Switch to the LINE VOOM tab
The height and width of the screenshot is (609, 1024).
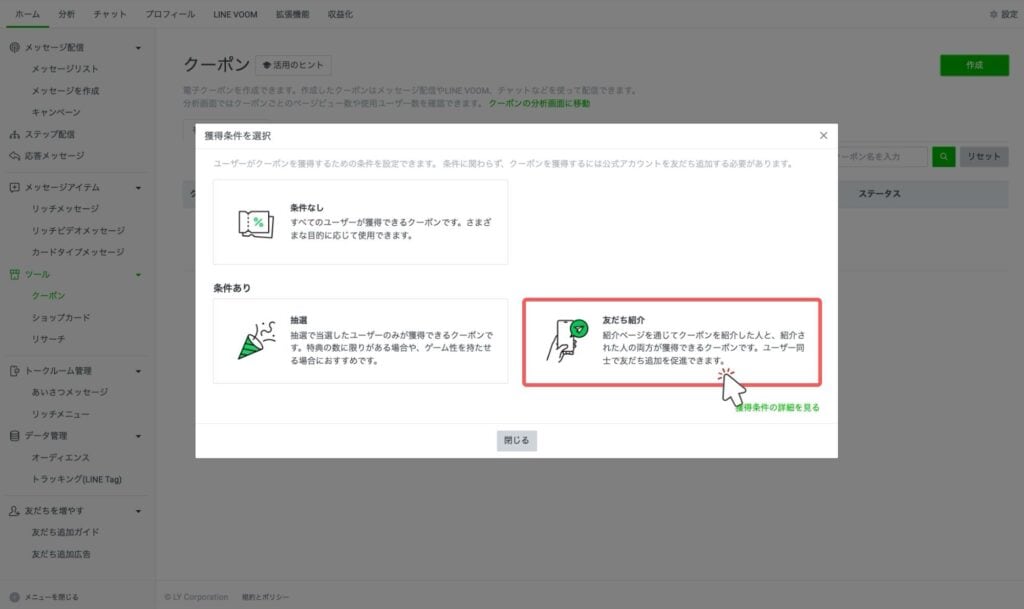coord(235,14)
